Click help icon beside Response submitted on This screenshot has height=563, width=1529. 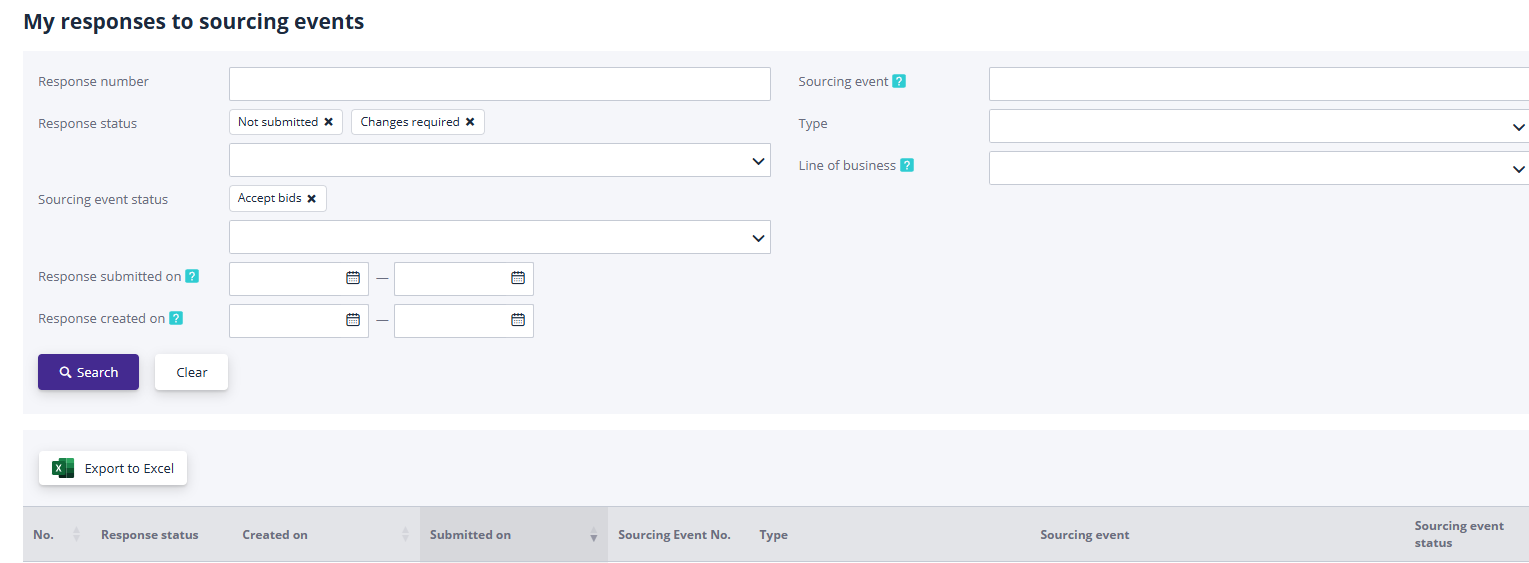coord(192,277)
